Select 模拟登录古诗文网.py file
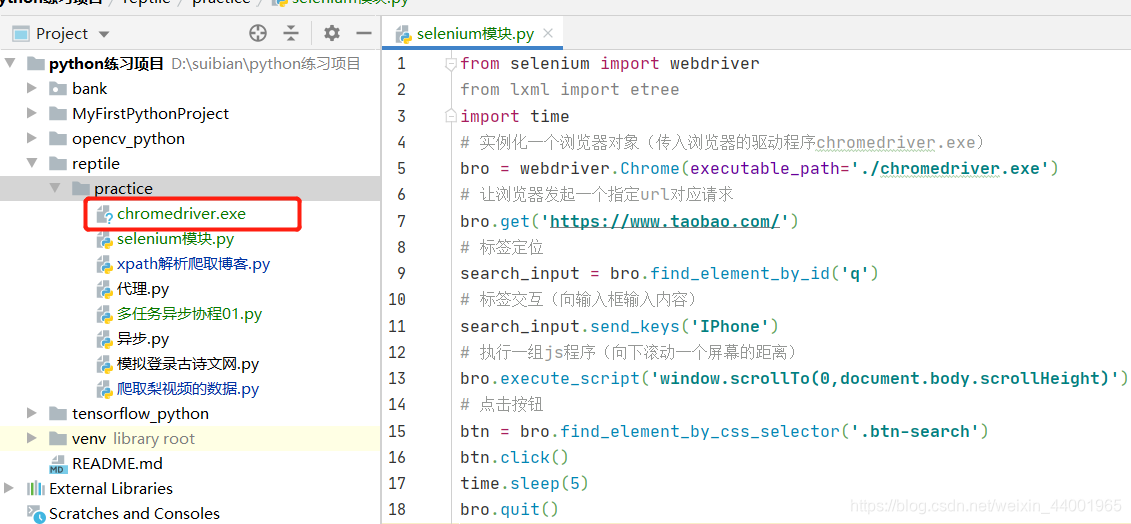1131x524 pixels. pos(188,364)
